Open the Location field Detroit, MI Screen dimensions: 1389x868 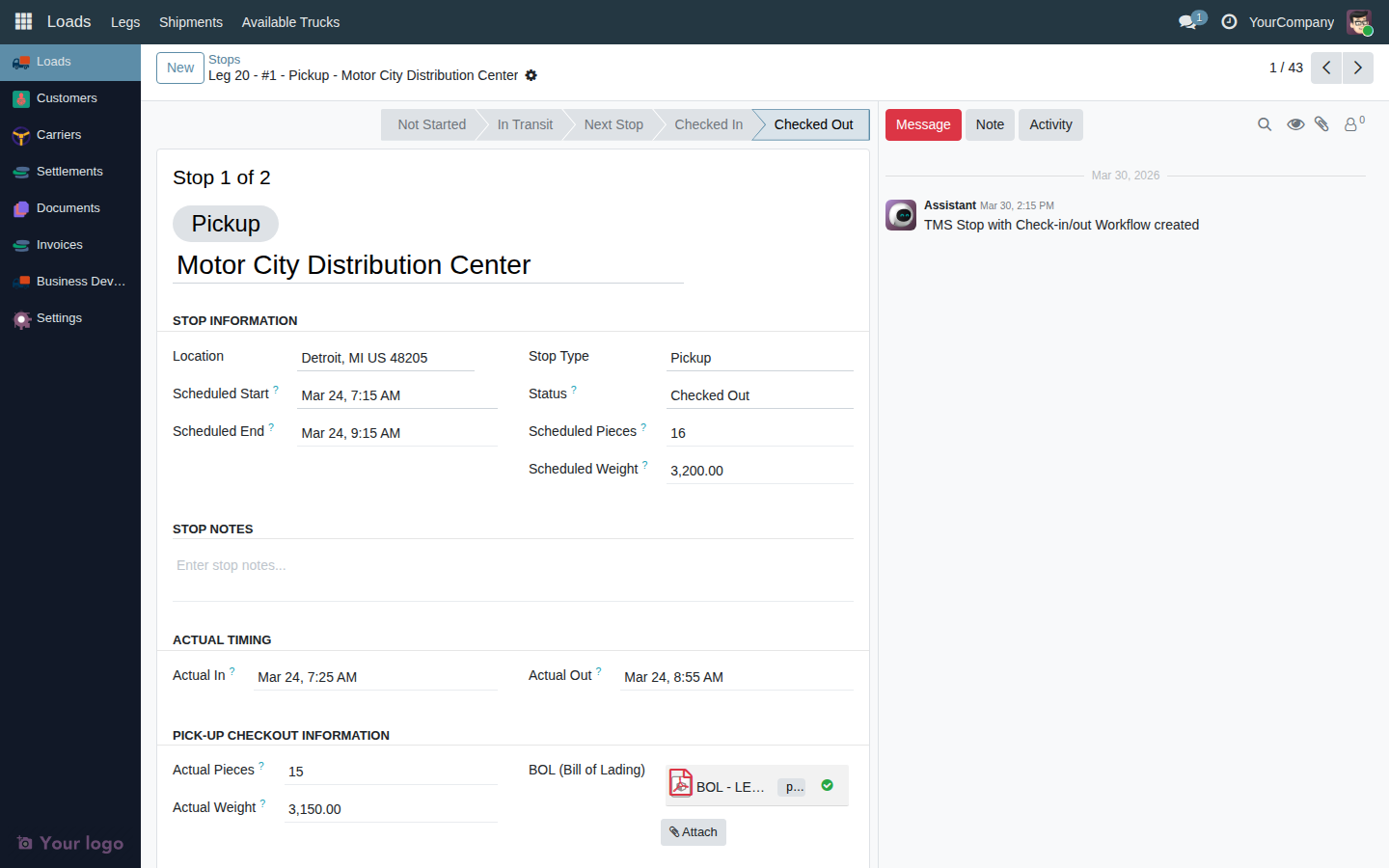tap(386, 358)
